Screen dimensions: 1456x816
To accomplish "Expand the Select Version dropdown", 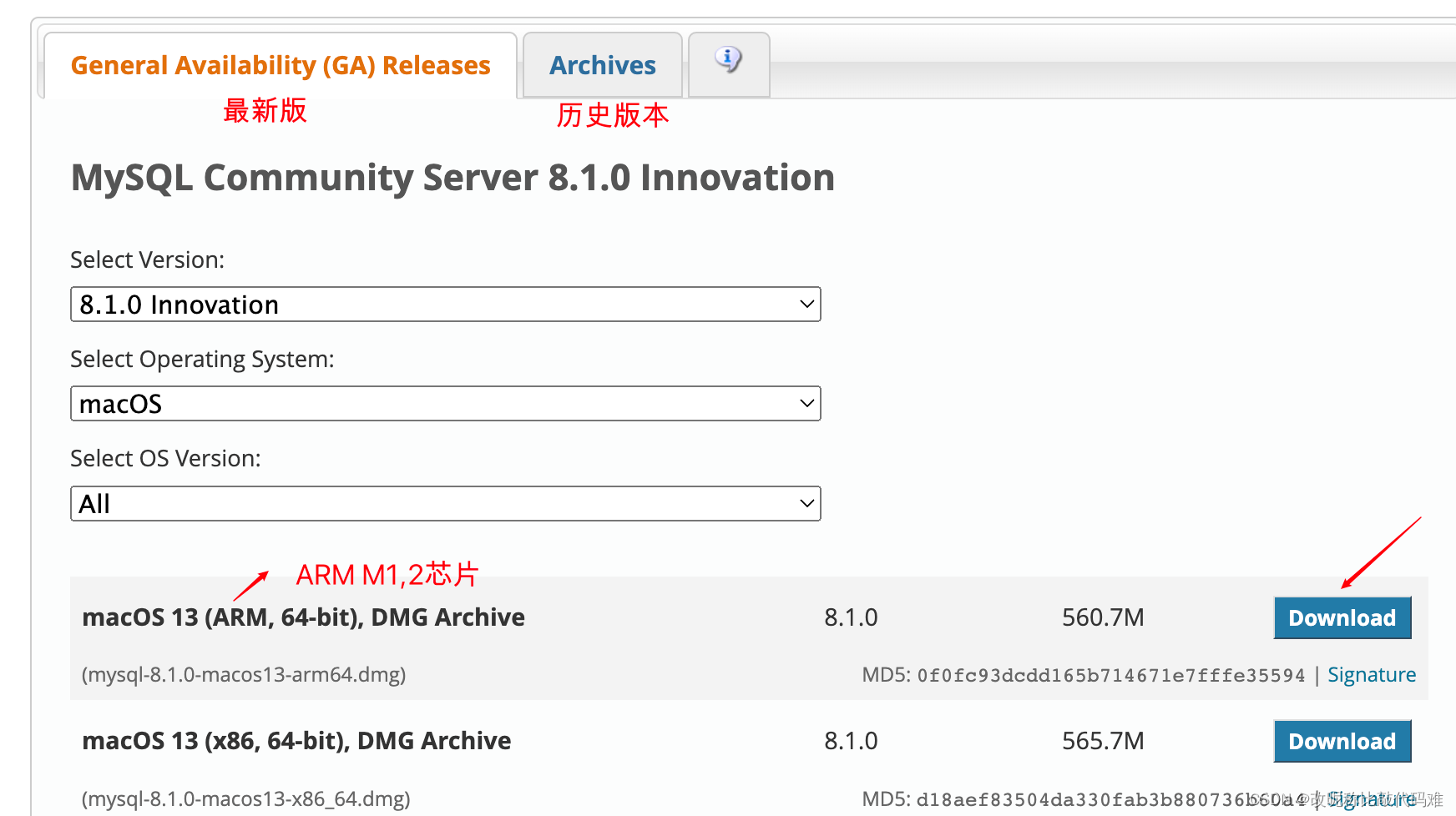I will [446, 305].
